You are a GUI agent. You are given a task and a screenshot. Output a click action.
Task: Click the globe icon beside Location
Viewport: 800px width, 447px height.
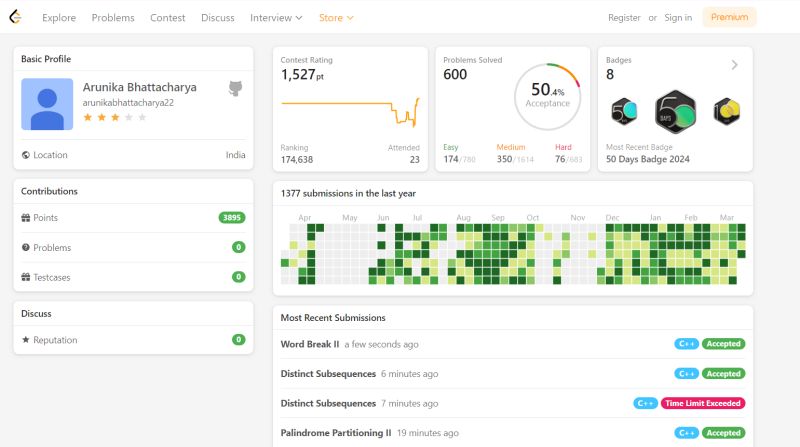coord(26,155)
